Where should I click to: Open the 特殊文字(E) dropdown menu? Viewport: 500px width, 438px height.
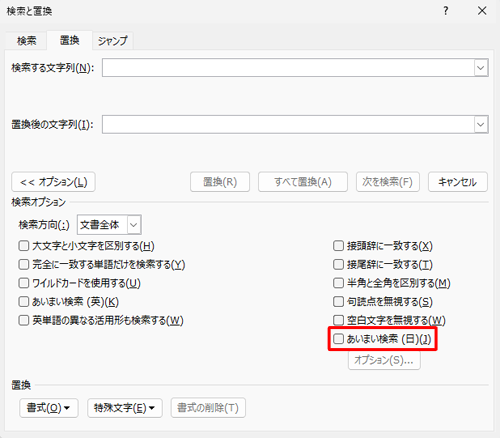click(x=125, y=408)
